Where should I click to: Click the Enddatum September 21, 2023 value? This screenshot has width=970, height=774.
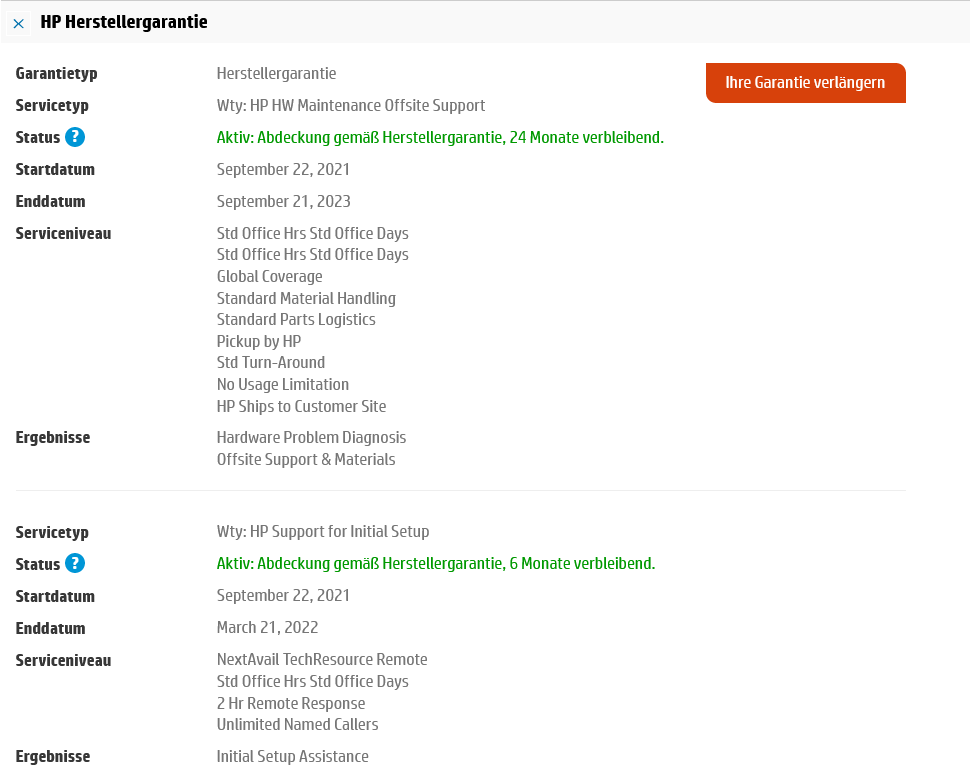coord(283,201)
